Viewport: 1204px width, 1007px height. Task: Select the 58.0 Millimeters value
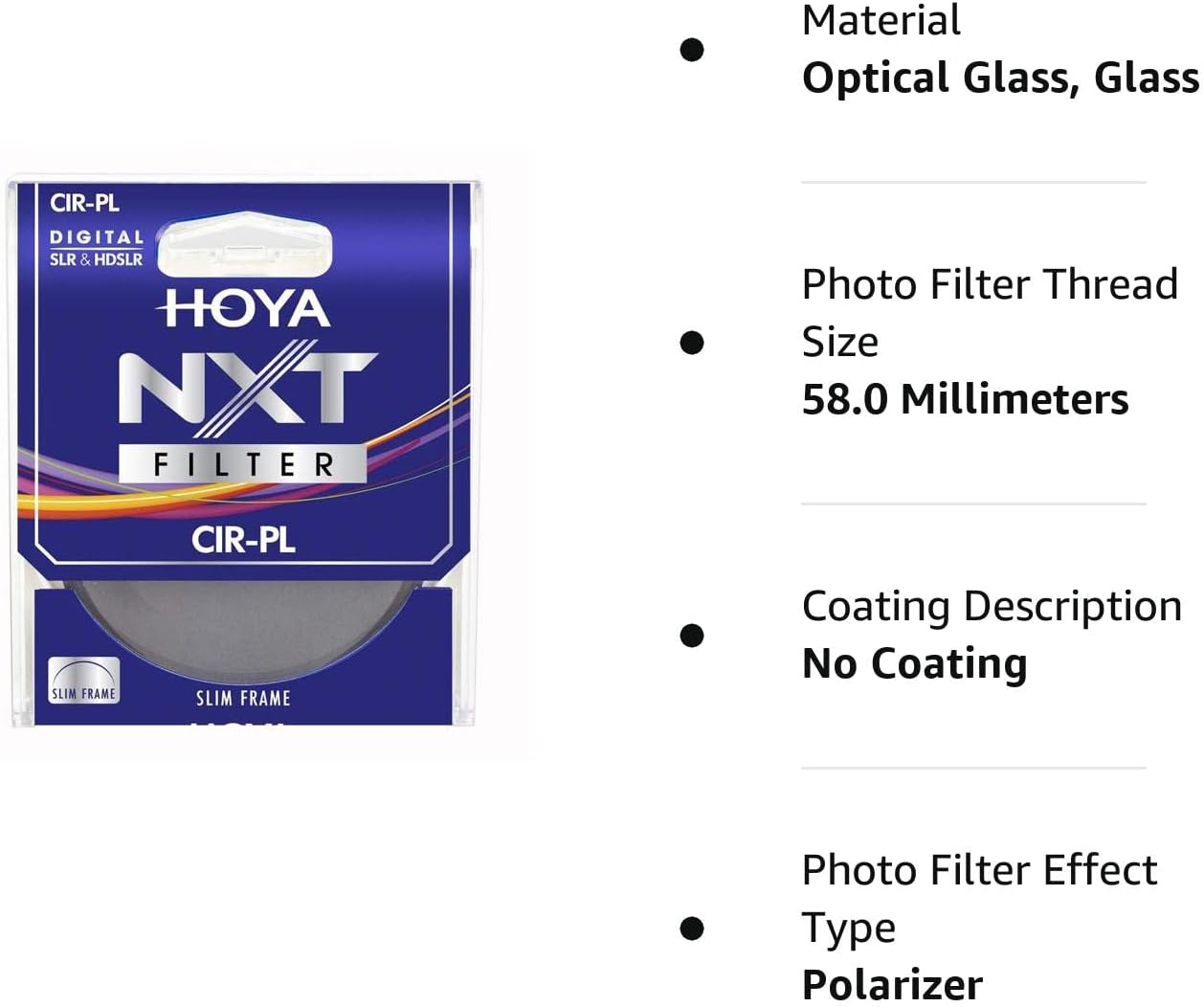pyautogui.click(x=965, y=399)
